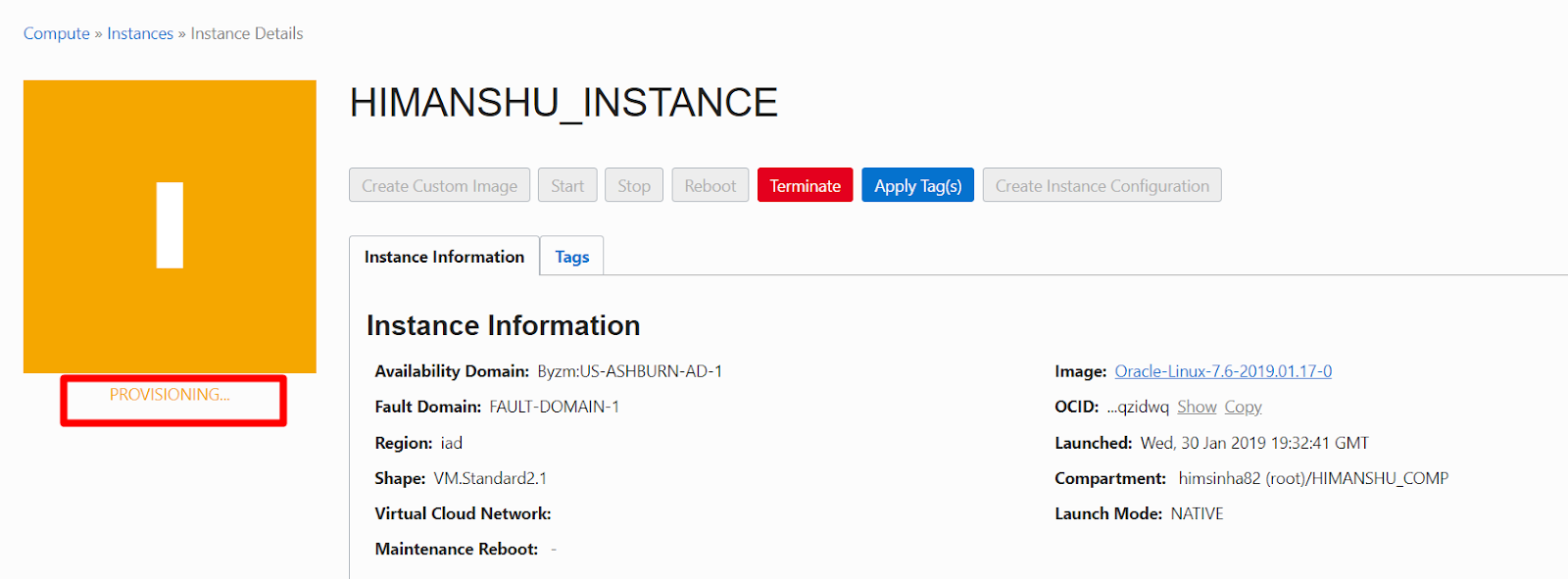Switch to the Tags tab
Screen dimensions: 1568x579
572,257
